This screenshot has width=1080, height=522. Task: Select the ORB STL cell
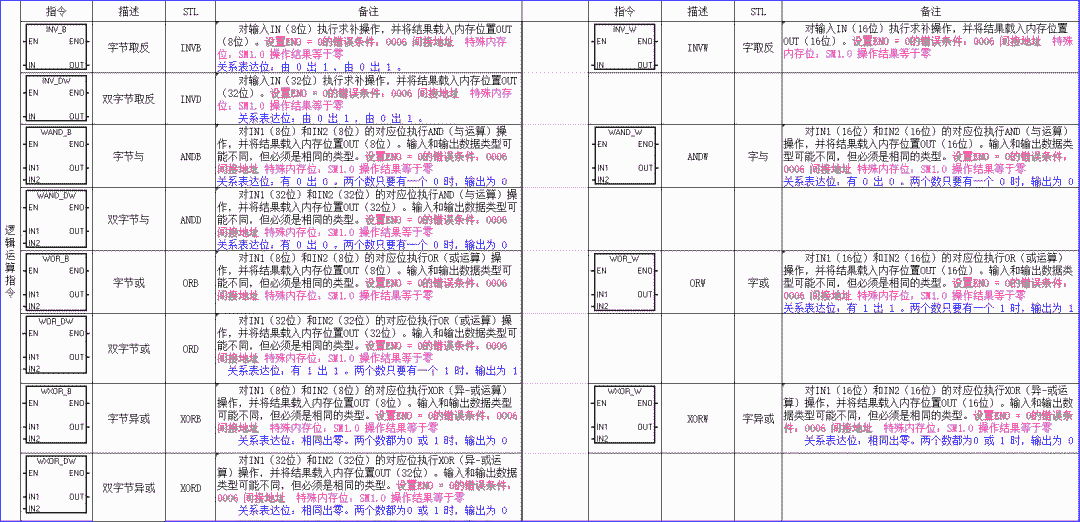(191, 282)
